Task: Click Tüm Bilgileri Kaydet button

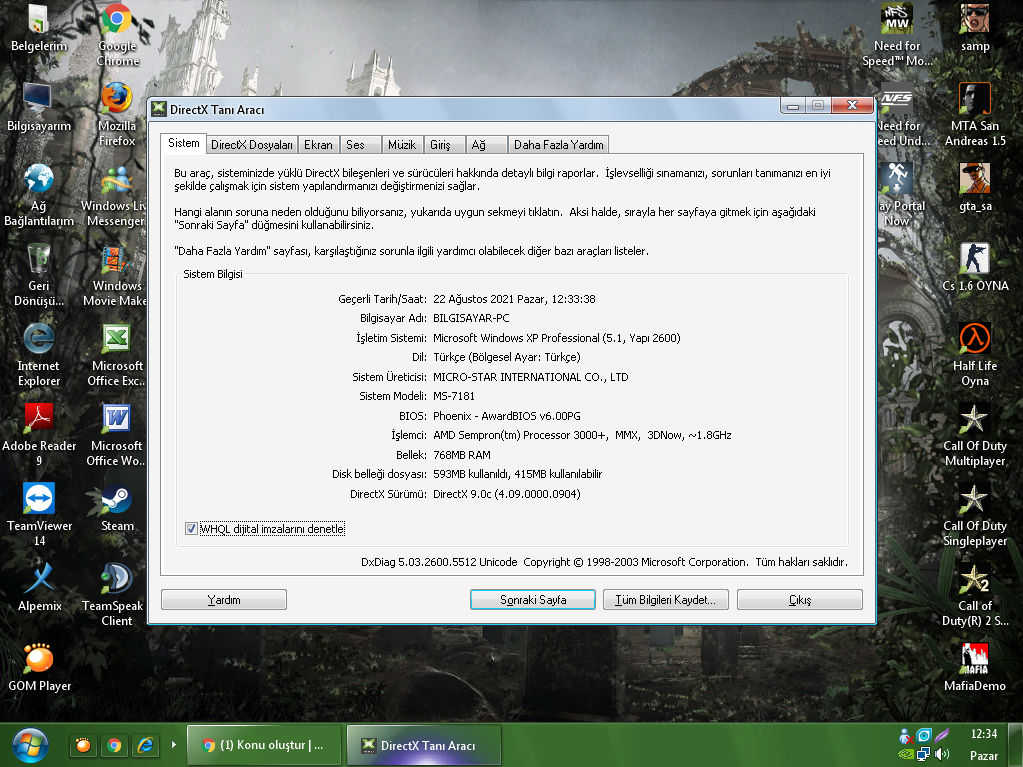Action: click(665, 599)
